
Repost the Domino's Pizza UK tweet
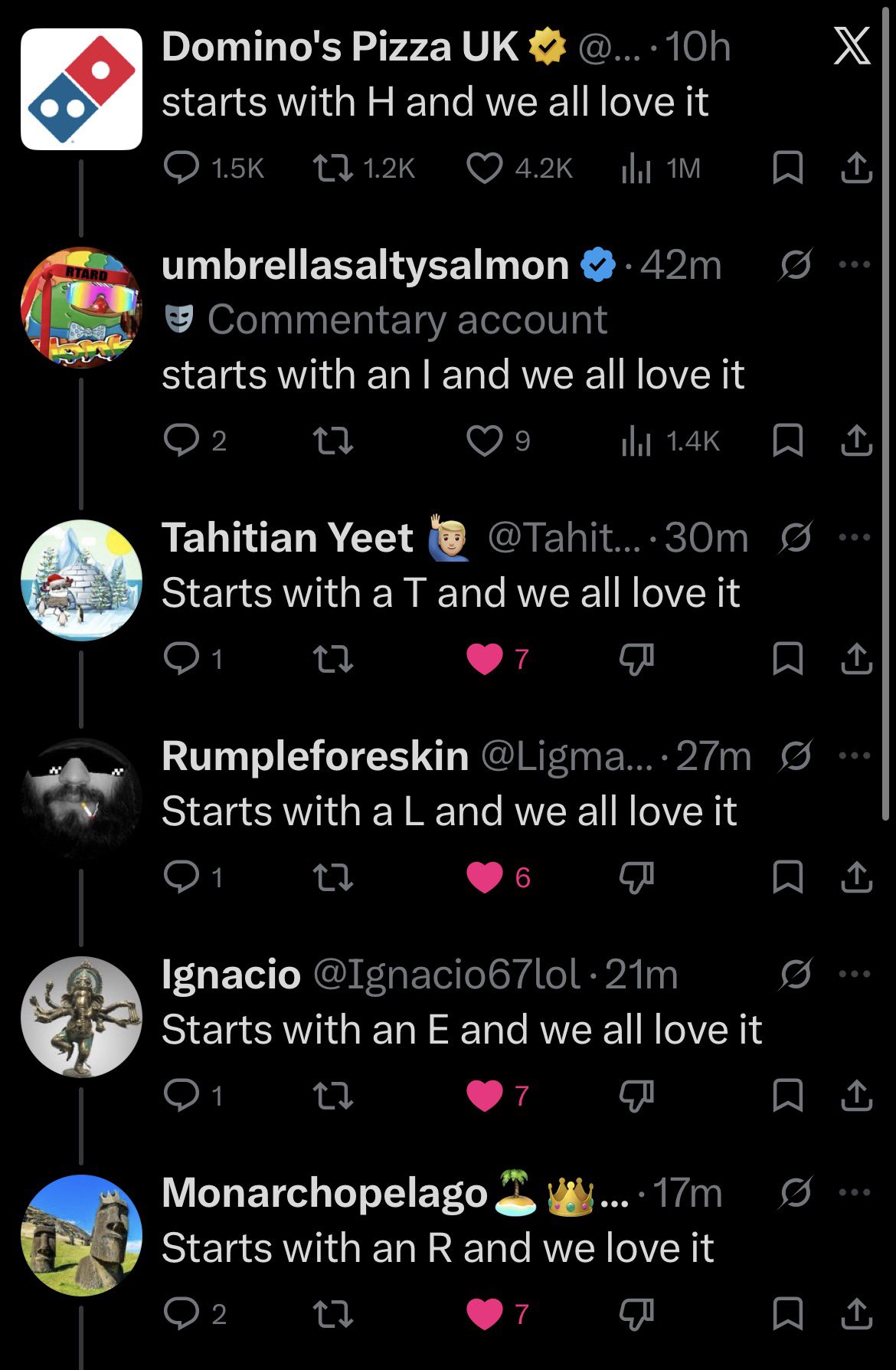(333, 168)
